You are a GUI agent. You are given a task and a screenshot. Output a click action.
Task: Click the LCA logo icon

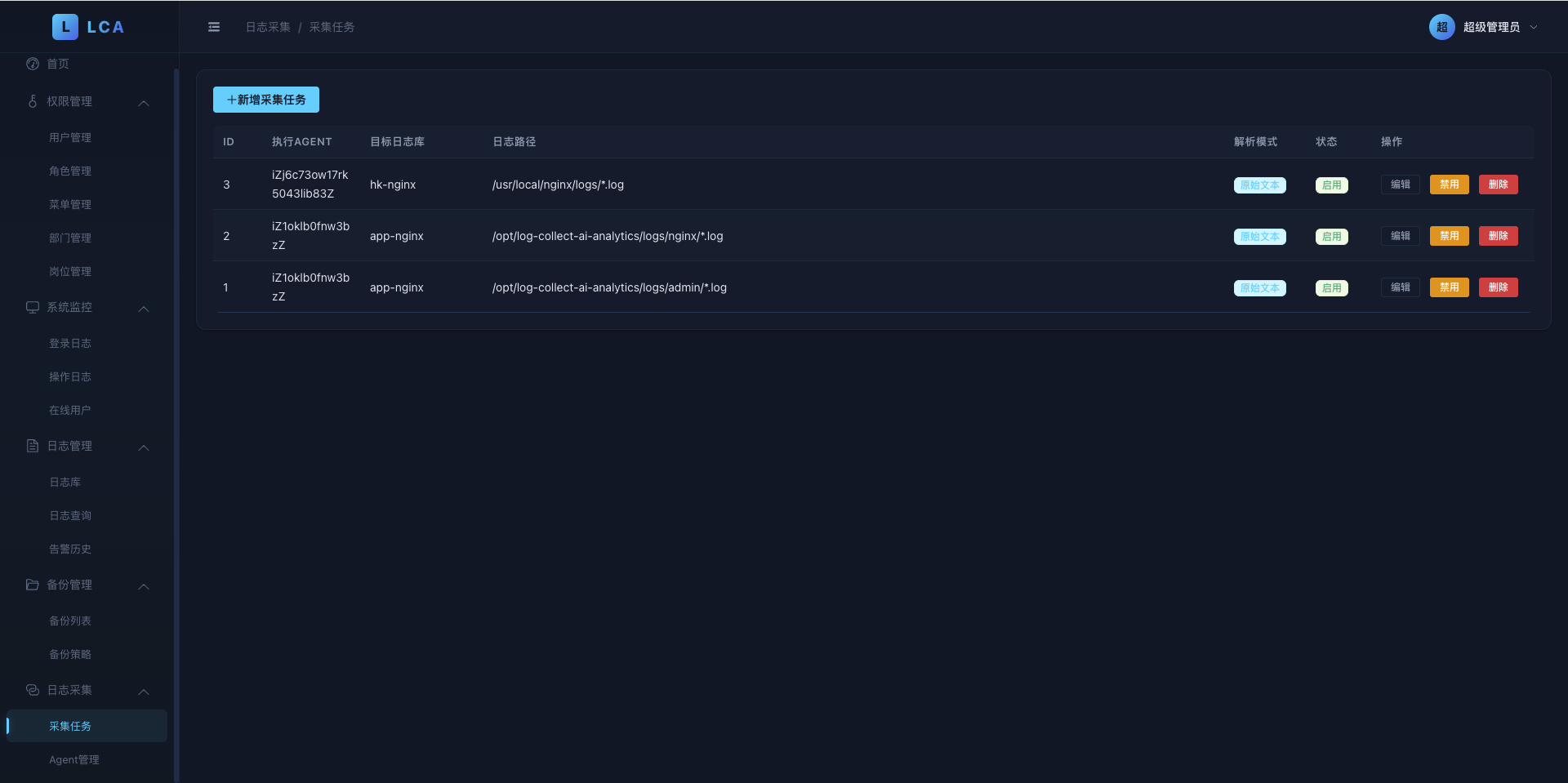click(x=65, y=27)
